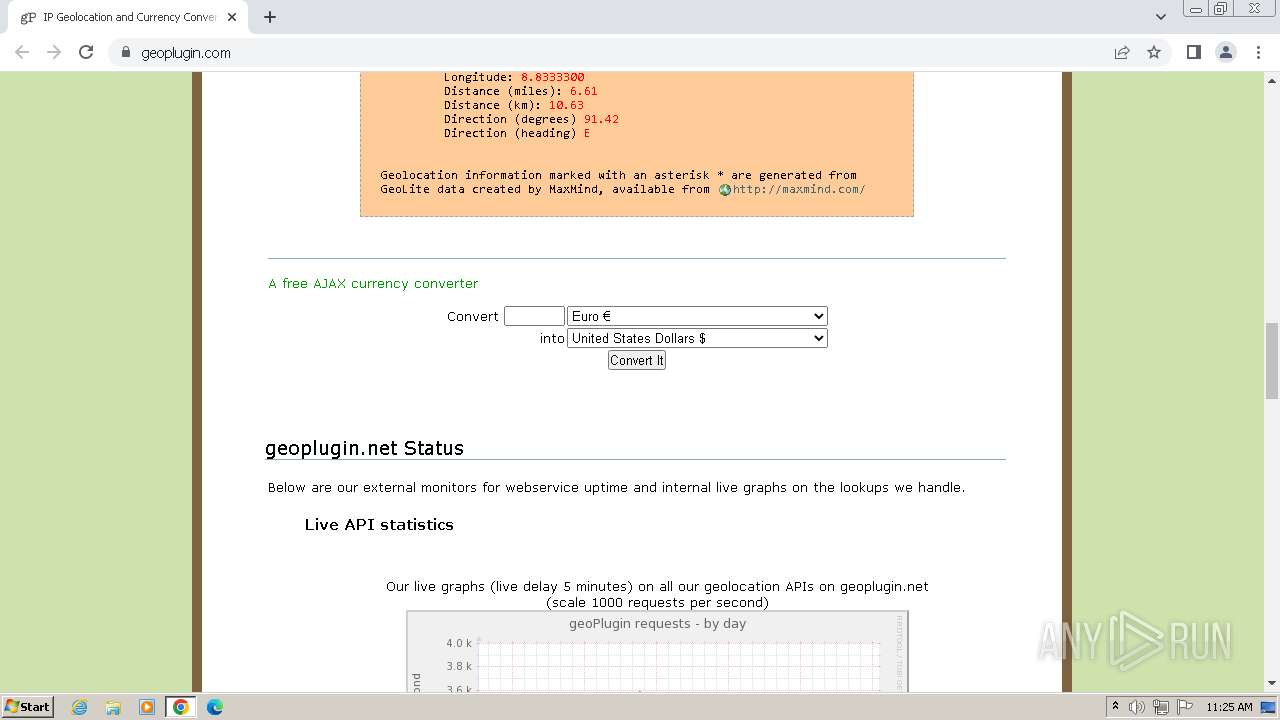
Task: Toggle the browser side panel
Action: [x=1193, y=52]
